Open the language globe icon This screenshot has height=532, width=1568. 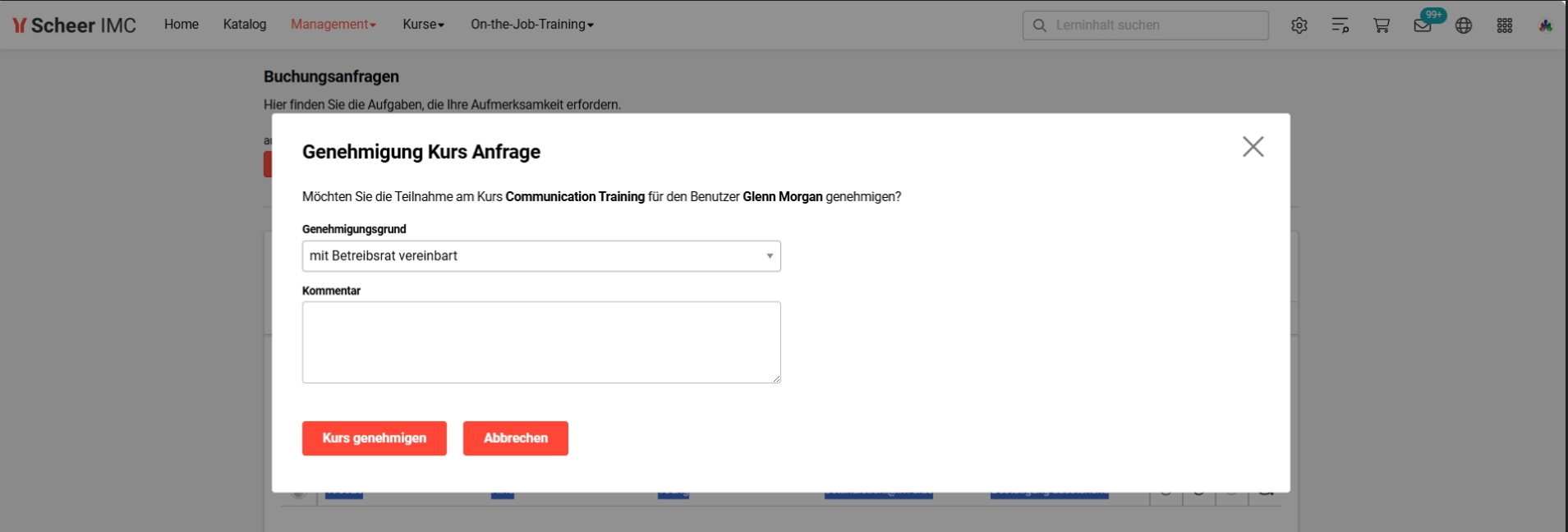click(x=1464, y=25)
